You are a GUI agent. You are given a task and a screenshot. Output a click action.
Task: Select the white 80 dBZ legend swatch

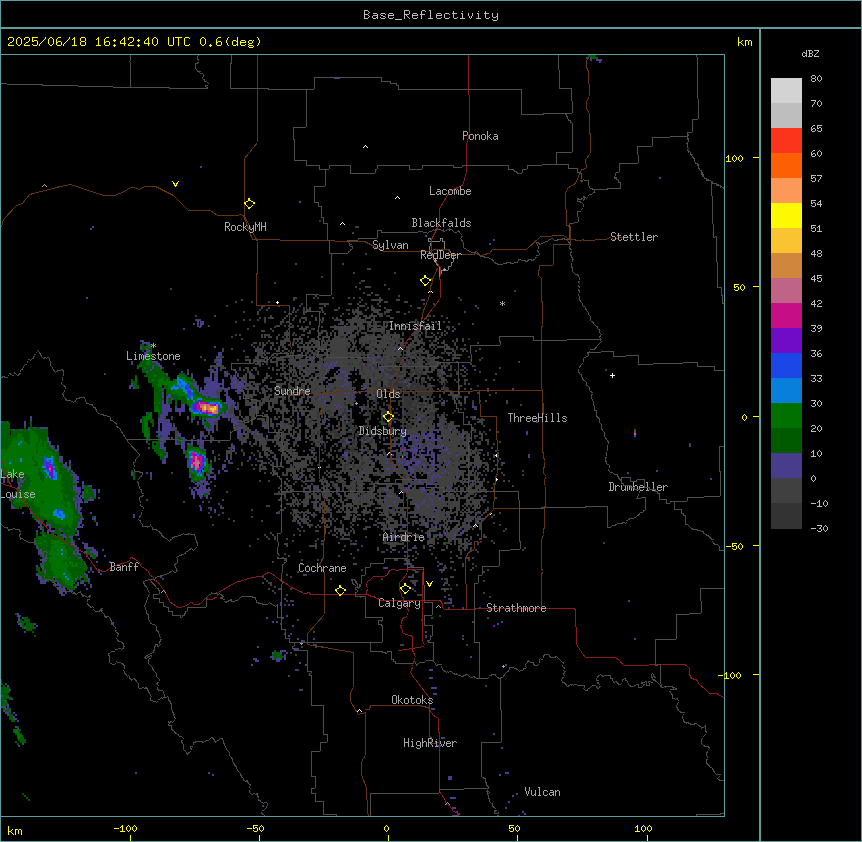786,91
